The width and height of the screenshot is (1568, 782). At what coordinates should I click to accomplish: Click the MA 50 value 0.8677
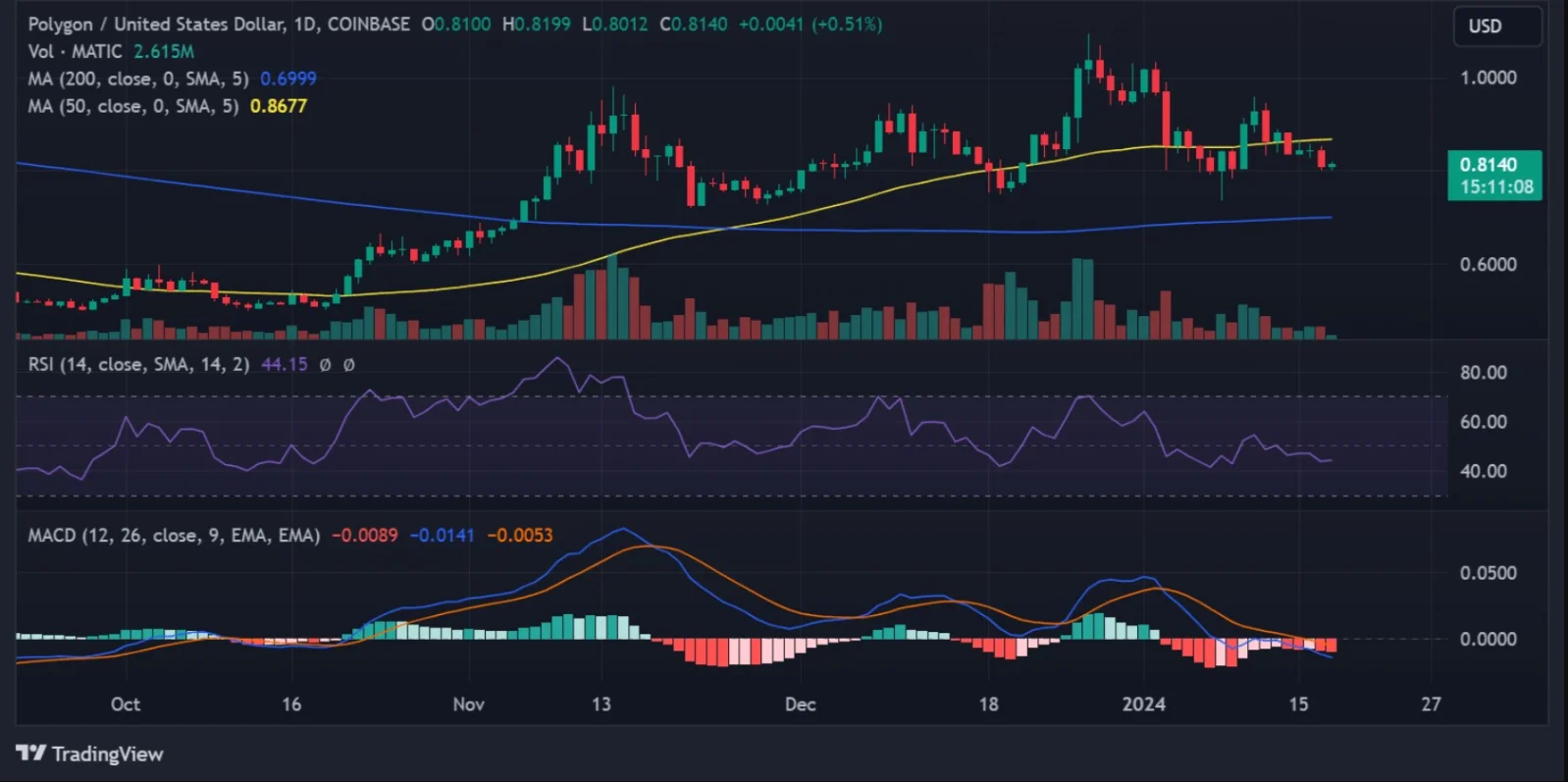(x=279, y=106)
